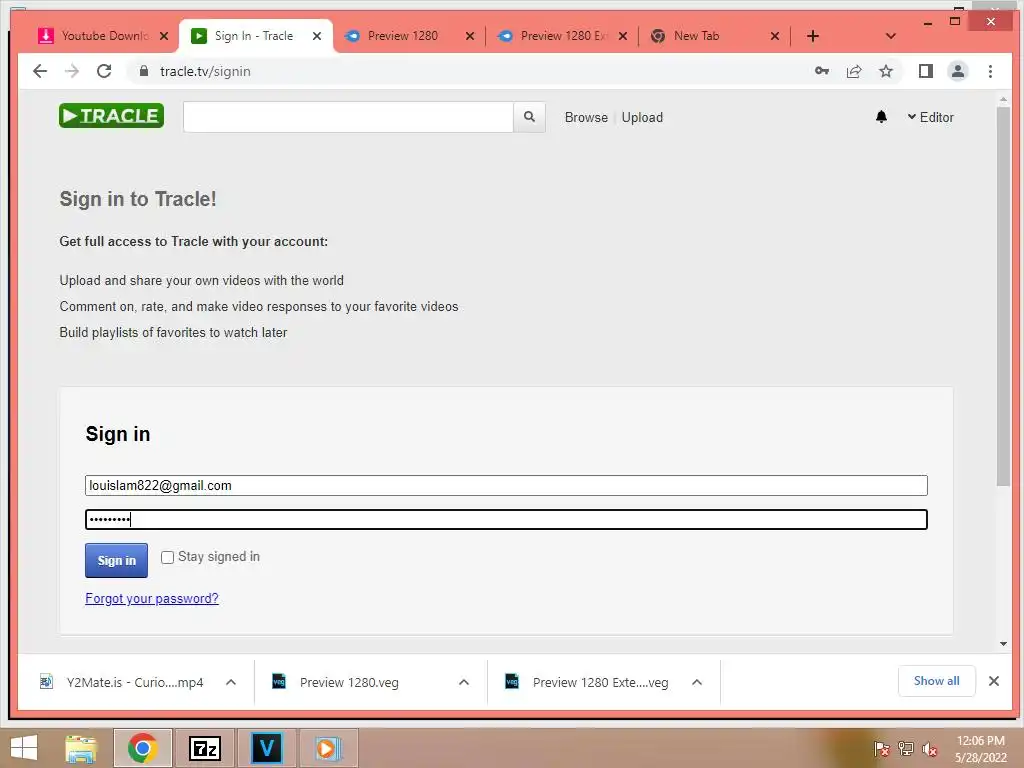
Task: Open tab search chevron
Action: pos(890,36)
